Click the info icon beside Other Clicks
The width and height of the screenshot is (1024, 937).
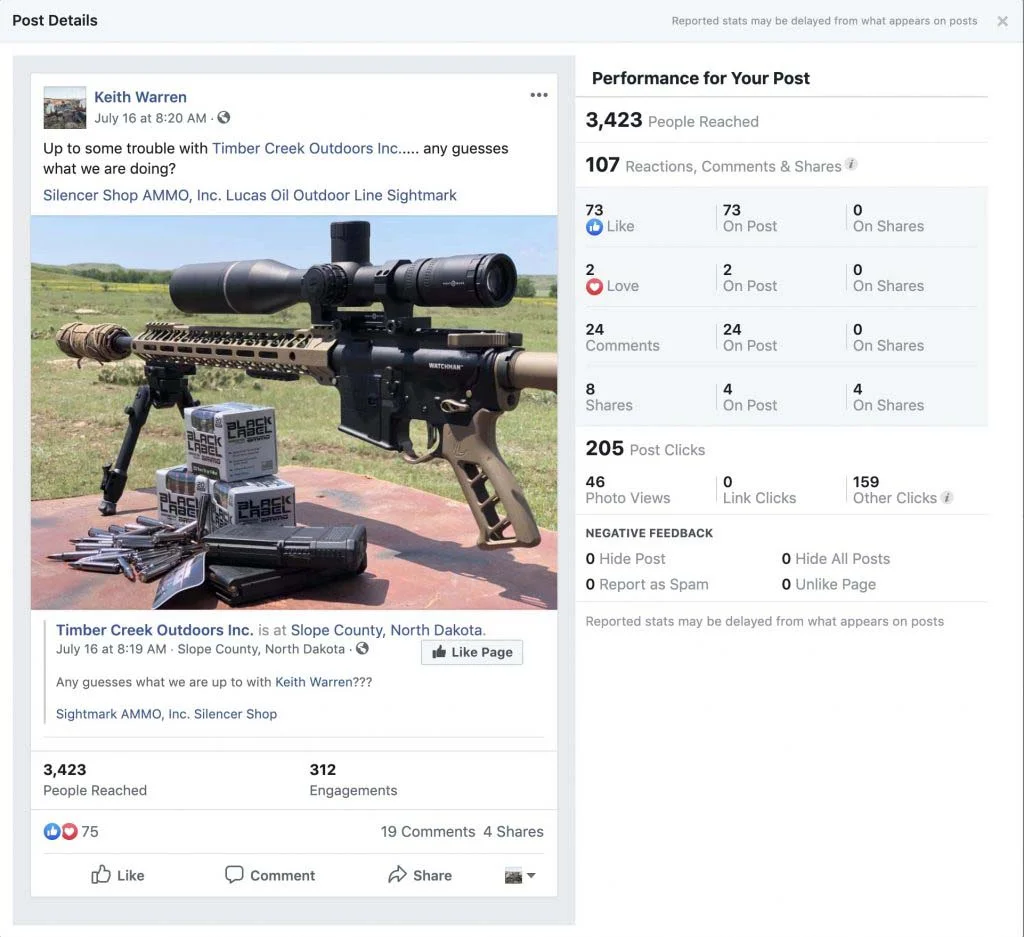pyautogui.click(x=947, y=497)
